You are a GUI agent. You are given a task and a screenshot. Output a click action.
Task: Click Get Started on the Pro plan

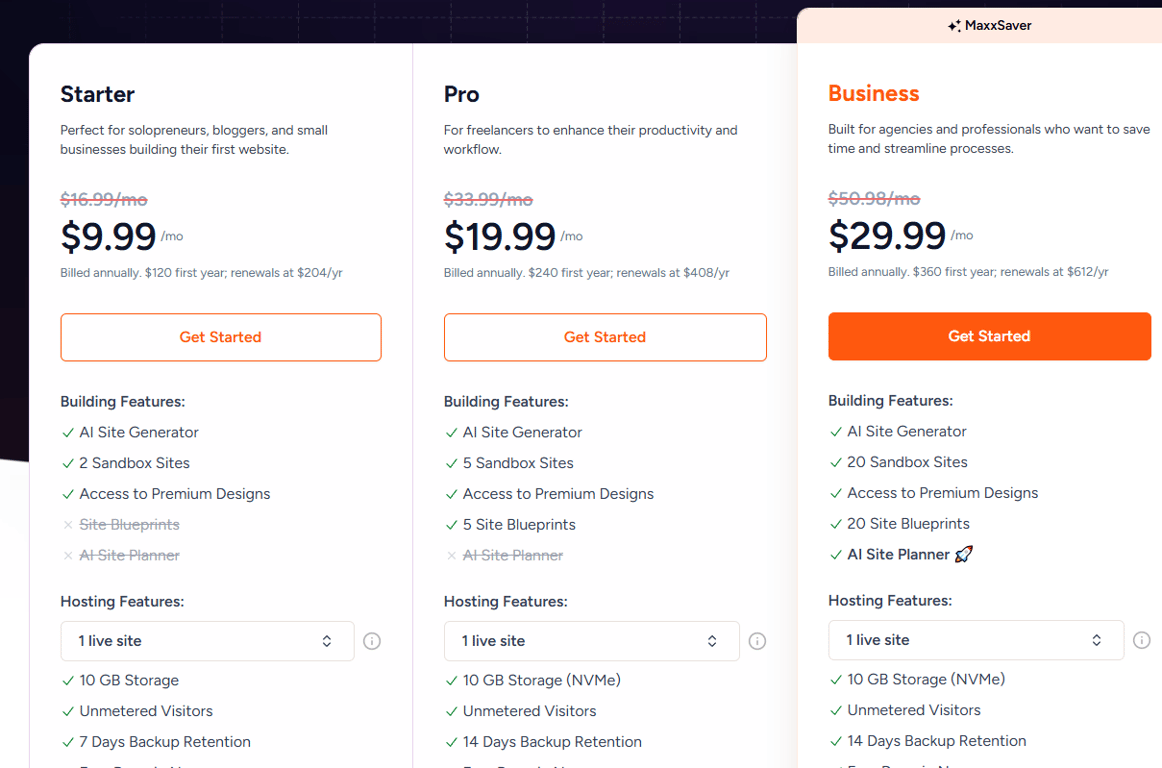pos(605,337)
